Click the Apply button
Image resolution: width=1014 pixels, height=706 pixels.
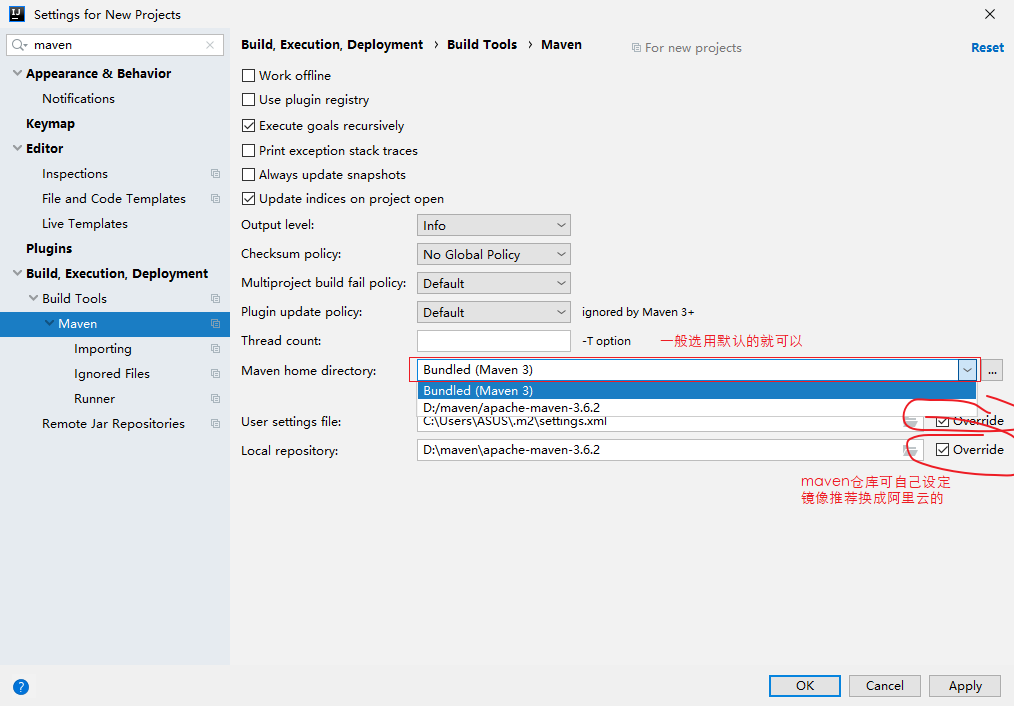pyautogui.click(x=965, y=686)
